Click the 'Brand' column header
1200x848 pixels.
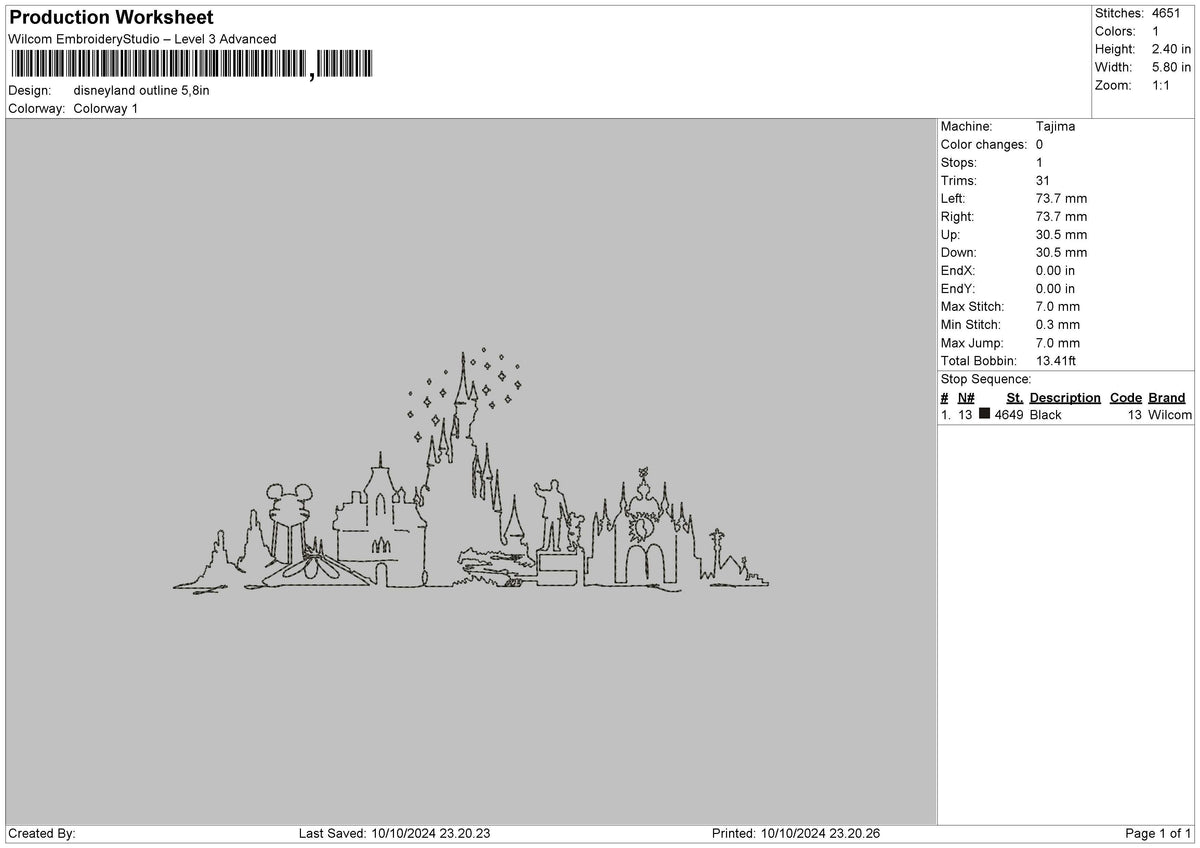[1166, 397]
